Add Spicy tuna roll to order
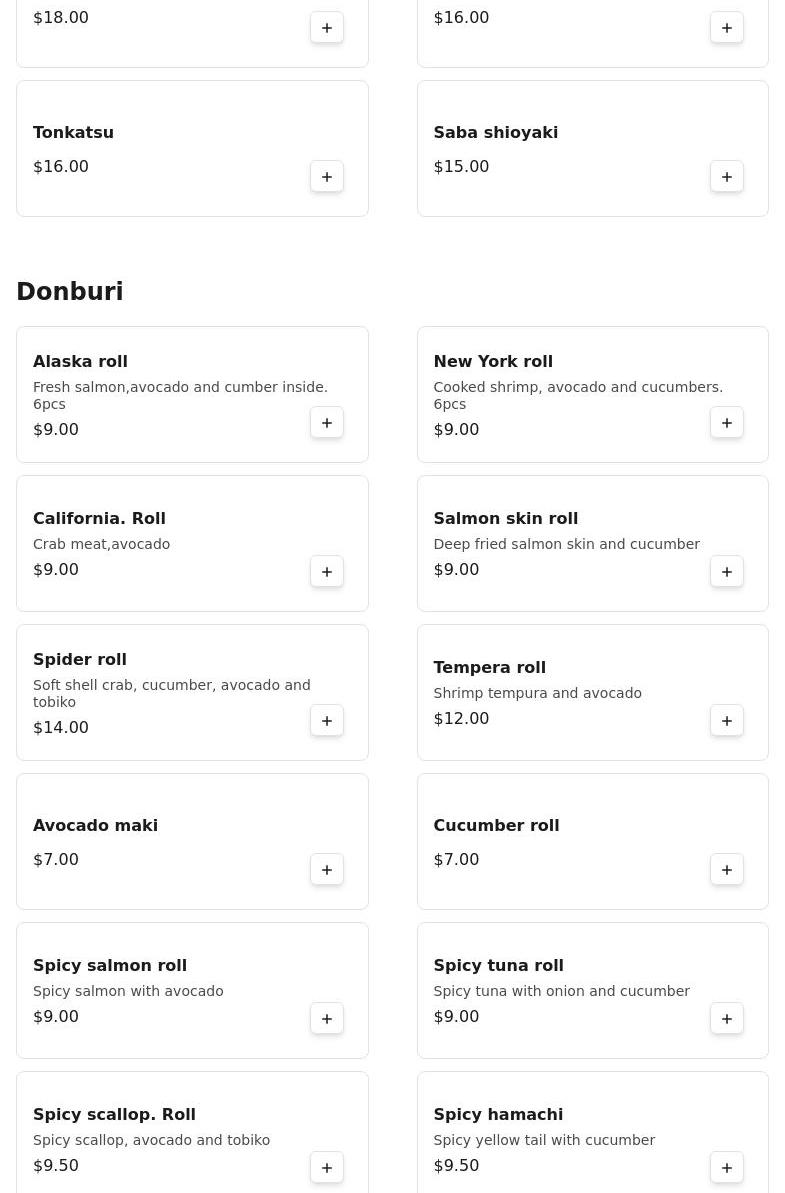The width and height of the screenshot is (785, 1193). tap(727, 1019)
